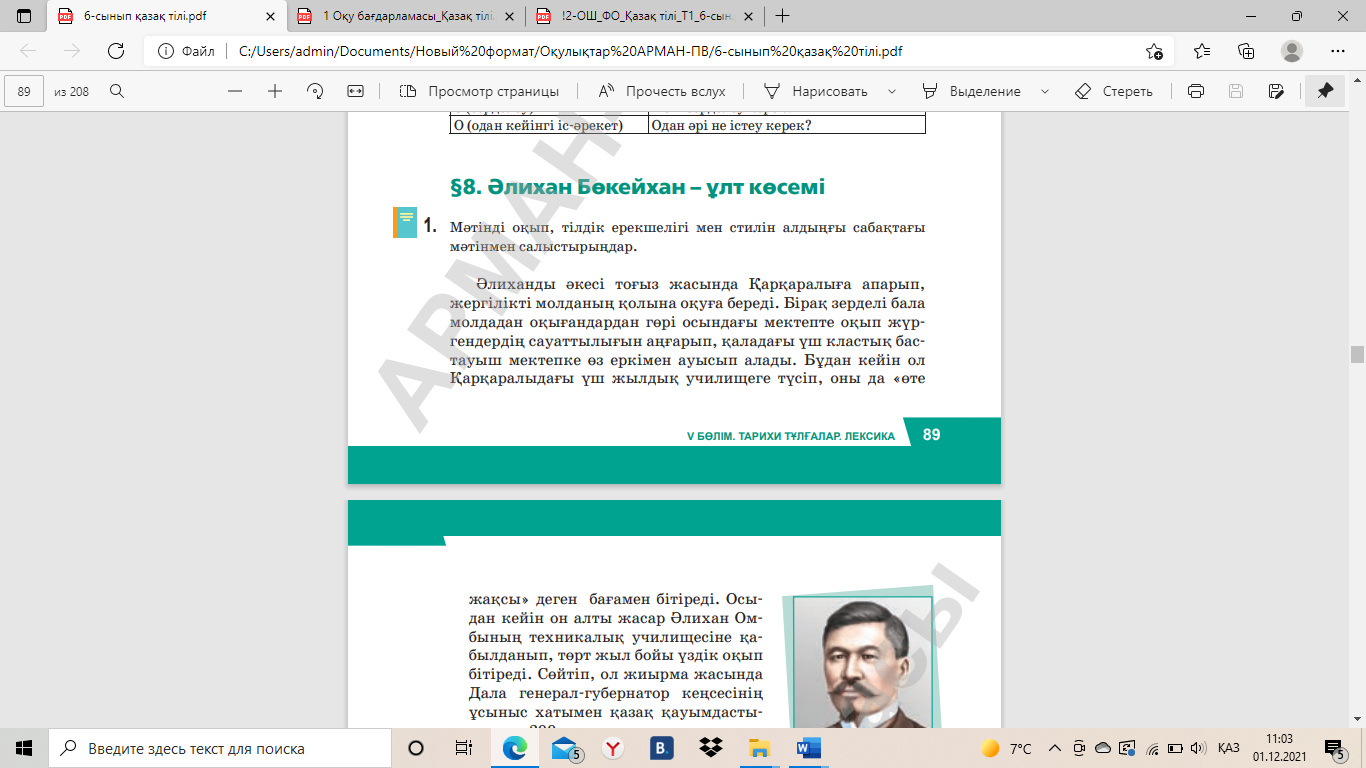This screenshot has width=1366, height=768.
Task: Switch to the '6-сынып қазақ тілі.pdf' tab
Action: coord(167,16)
